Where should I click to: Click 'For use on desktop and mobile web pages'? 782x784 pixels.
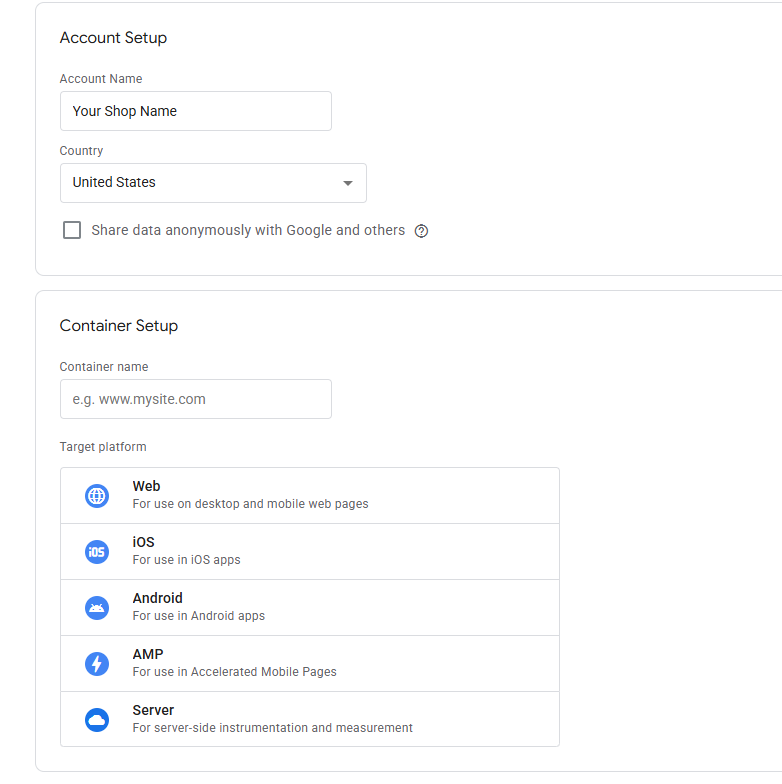pos(250,504)
